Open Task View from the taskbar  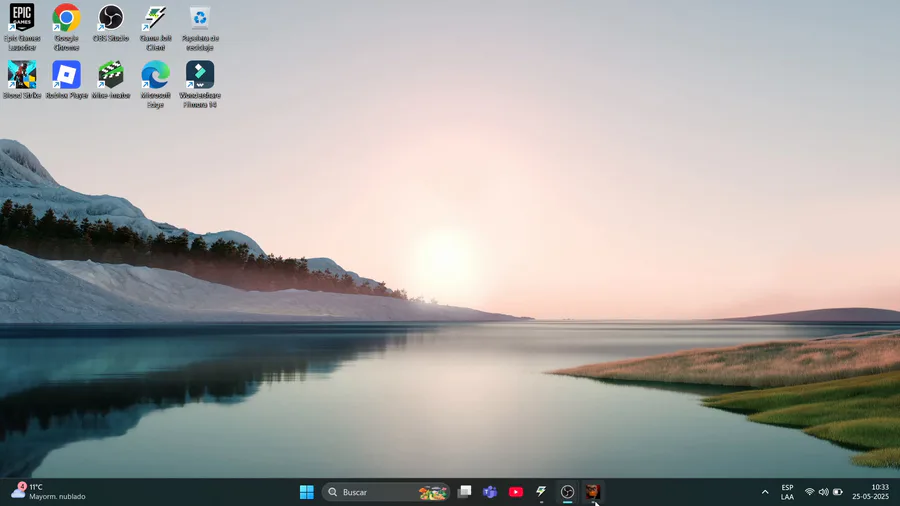[464, 492]
